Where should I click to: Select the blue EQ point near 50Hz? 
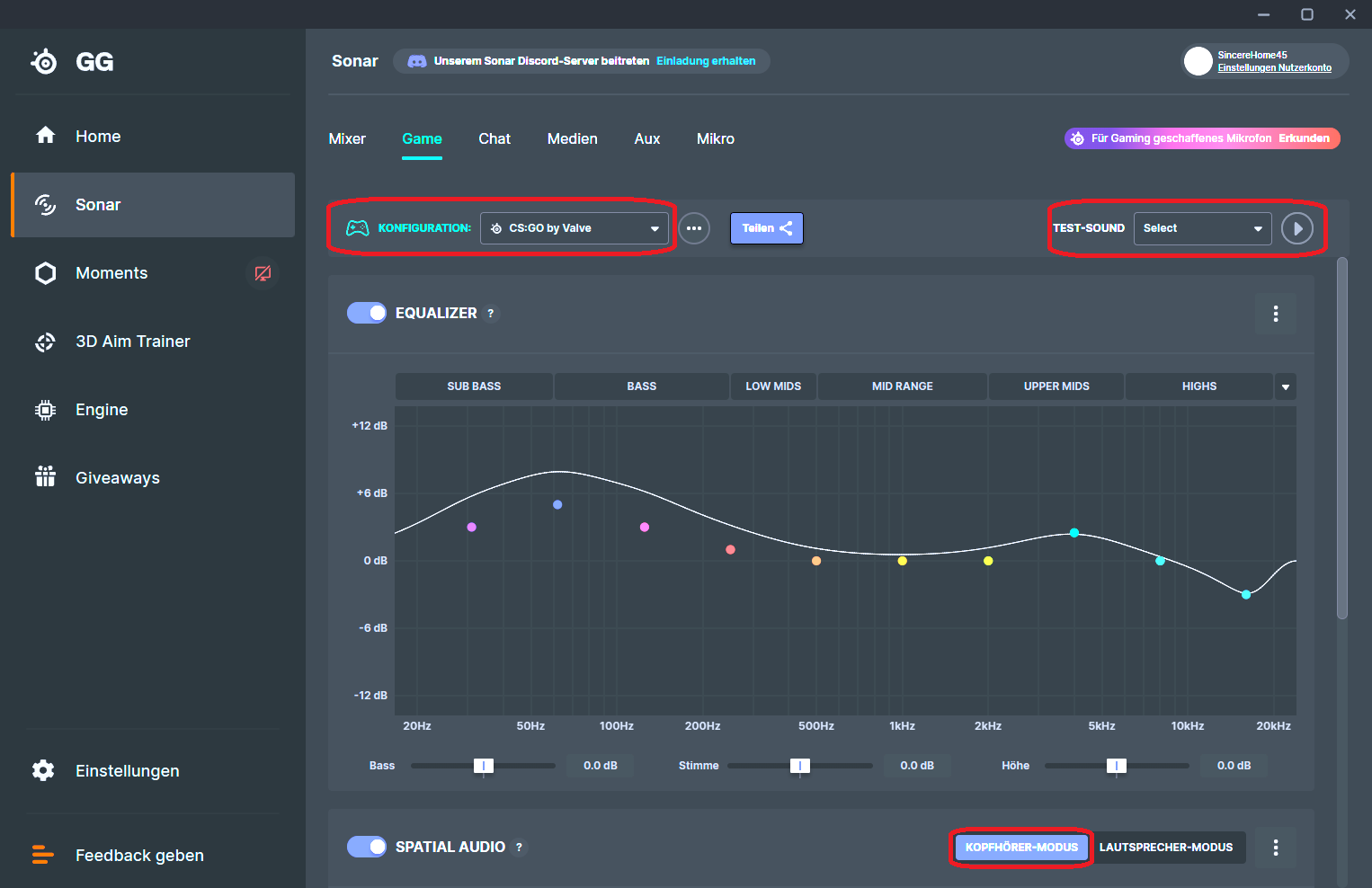pyautogui.click(x=557, y=505)
